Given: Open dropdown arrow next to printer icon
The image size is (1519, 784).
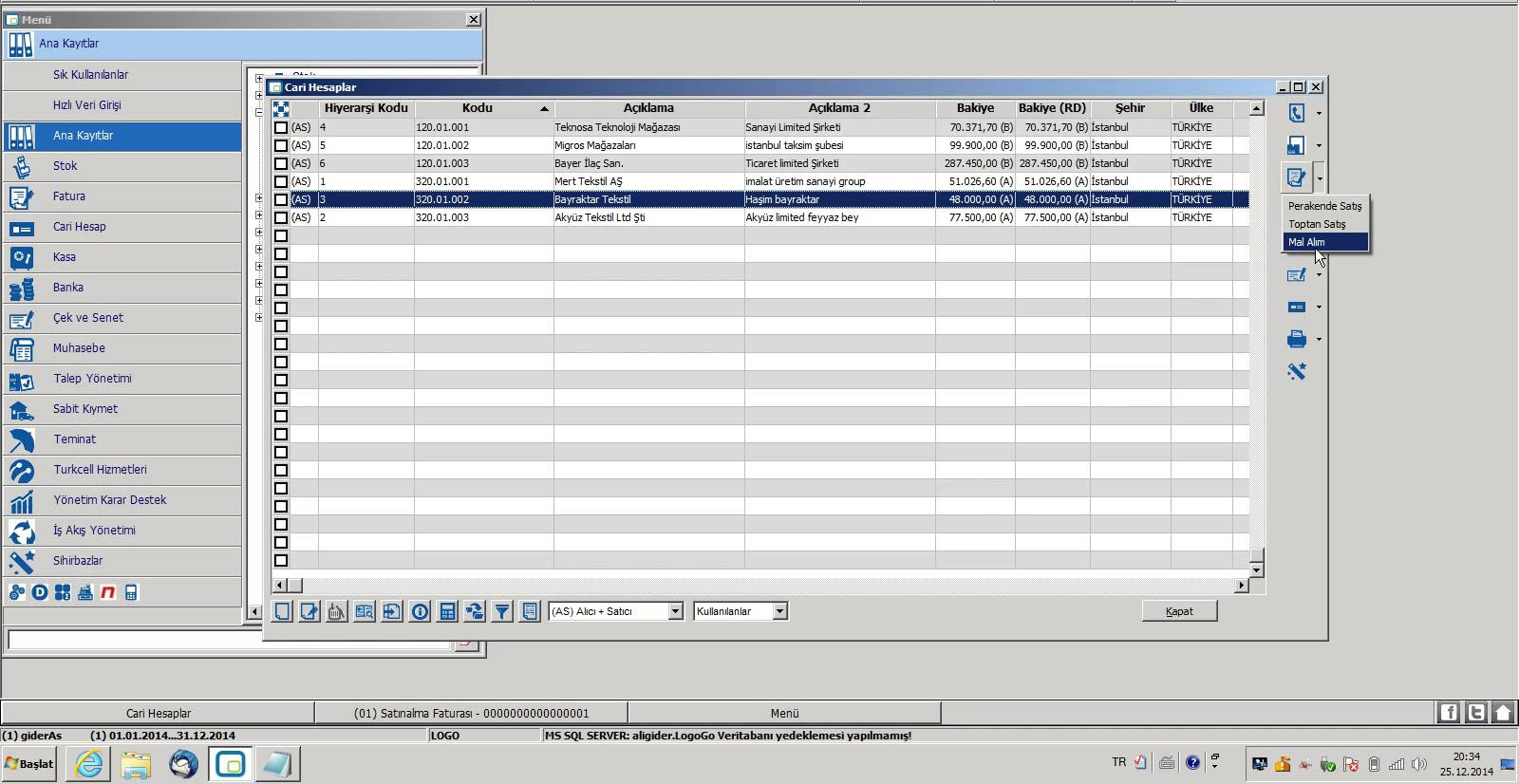Looking at the screenshot, I should (x=1319, y=340).
